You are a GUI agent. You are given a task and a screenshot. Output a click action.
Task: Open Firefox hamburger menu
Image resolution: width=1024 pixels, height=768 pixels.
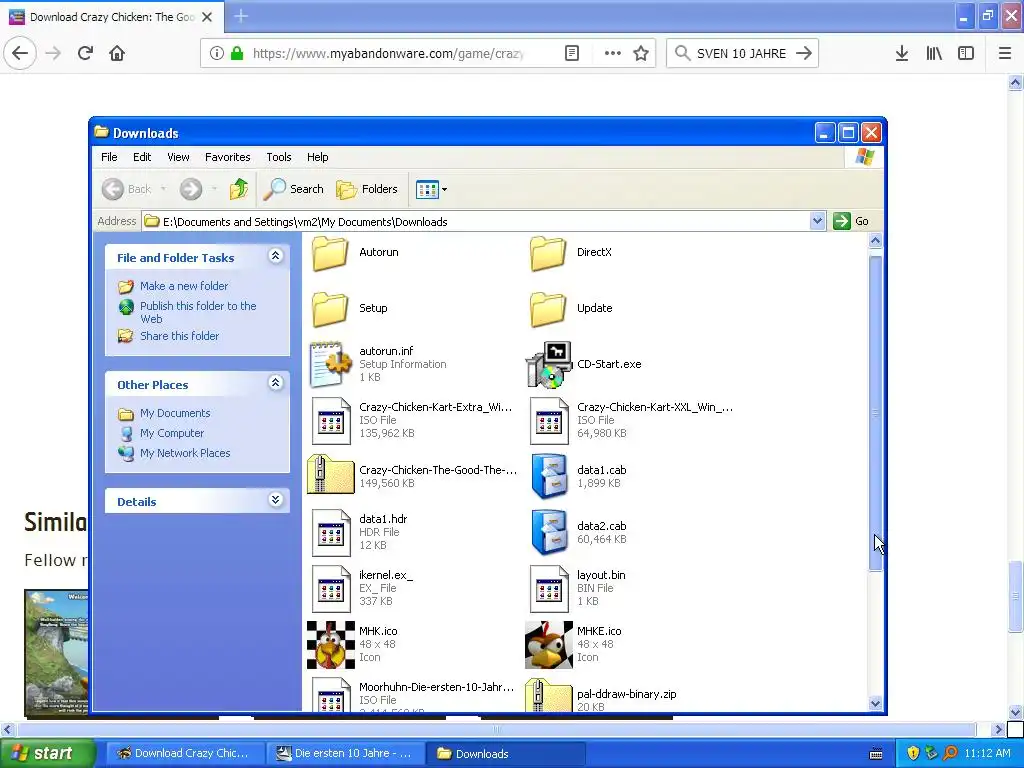(1005, 54)
